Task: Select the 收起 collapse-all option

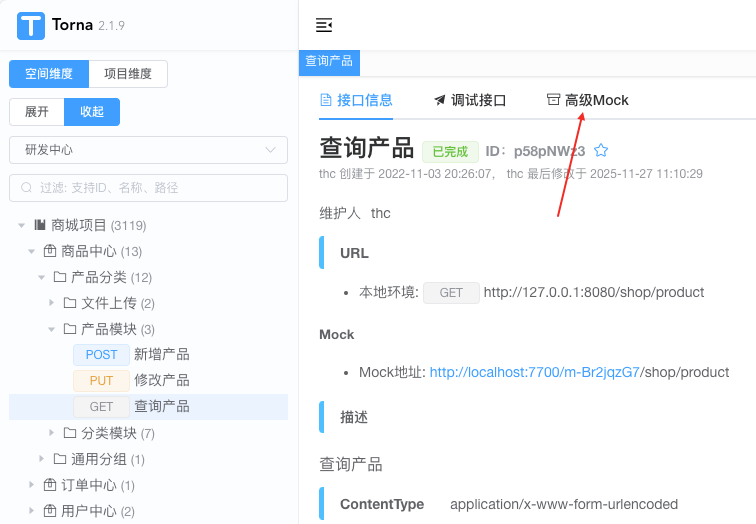Action: (x=92, y=112)
